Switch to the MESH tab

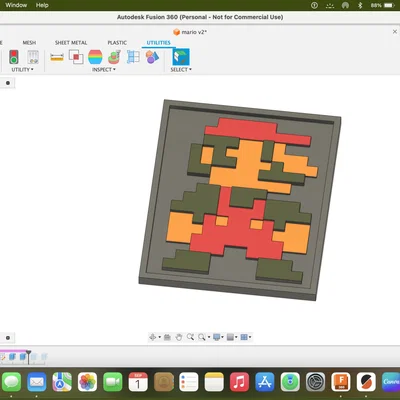tap(29, 43)
